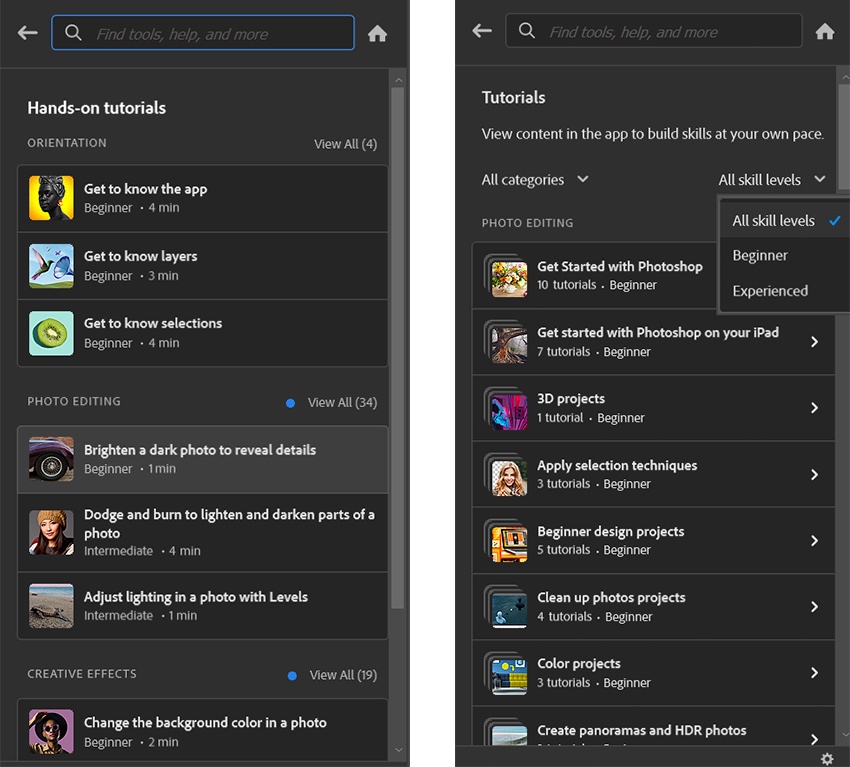Collapse the 'All skill levels' dropdown
This screenshot has height=767, width=850.
click(x=772, y=179)
